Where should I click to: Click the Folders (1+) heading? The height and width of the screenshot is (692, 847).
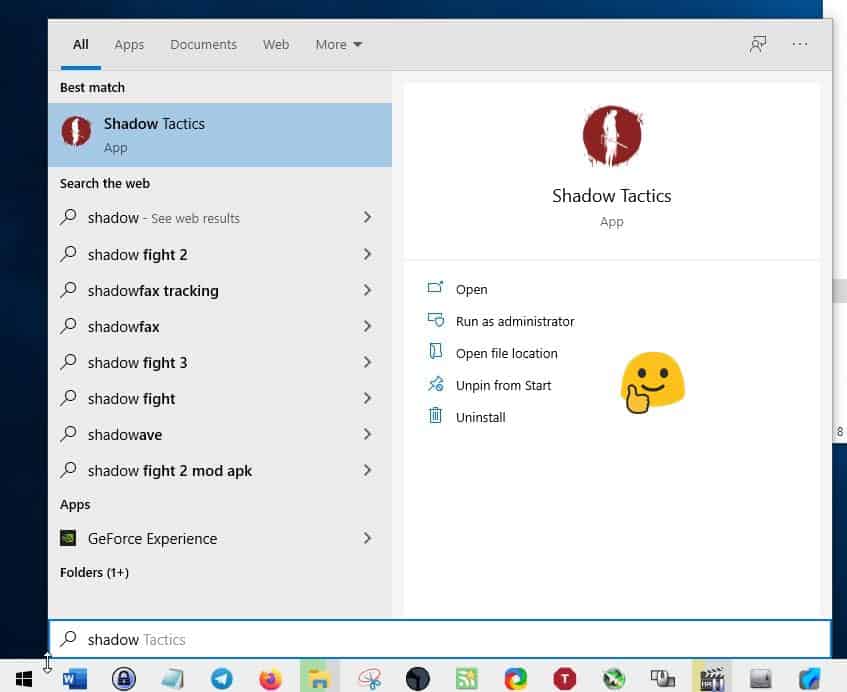pos(94,572)
